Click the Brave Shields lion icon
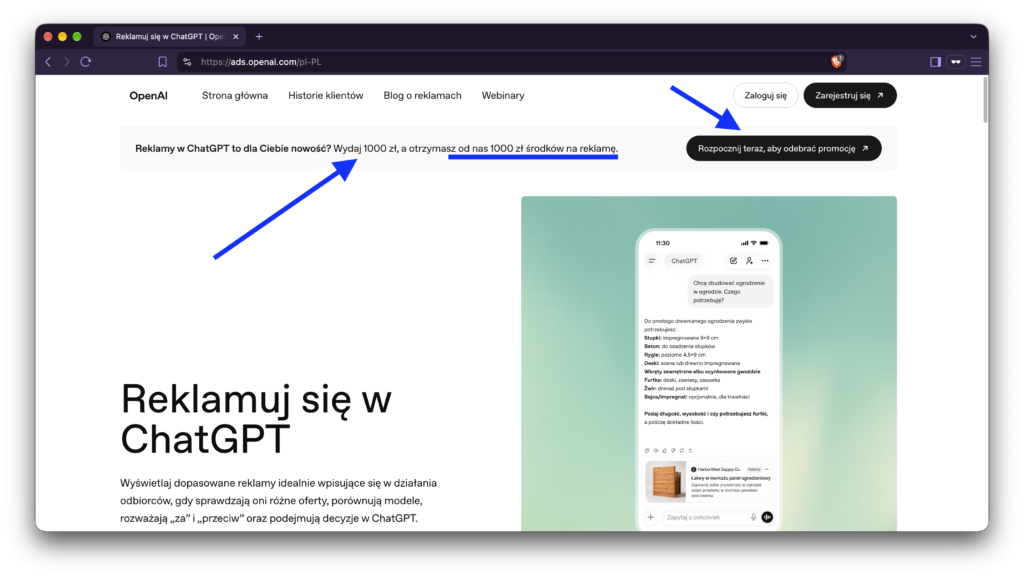The width and height of the screenshot is (1024, 578). pyautogui.click(x=837, y=61)
